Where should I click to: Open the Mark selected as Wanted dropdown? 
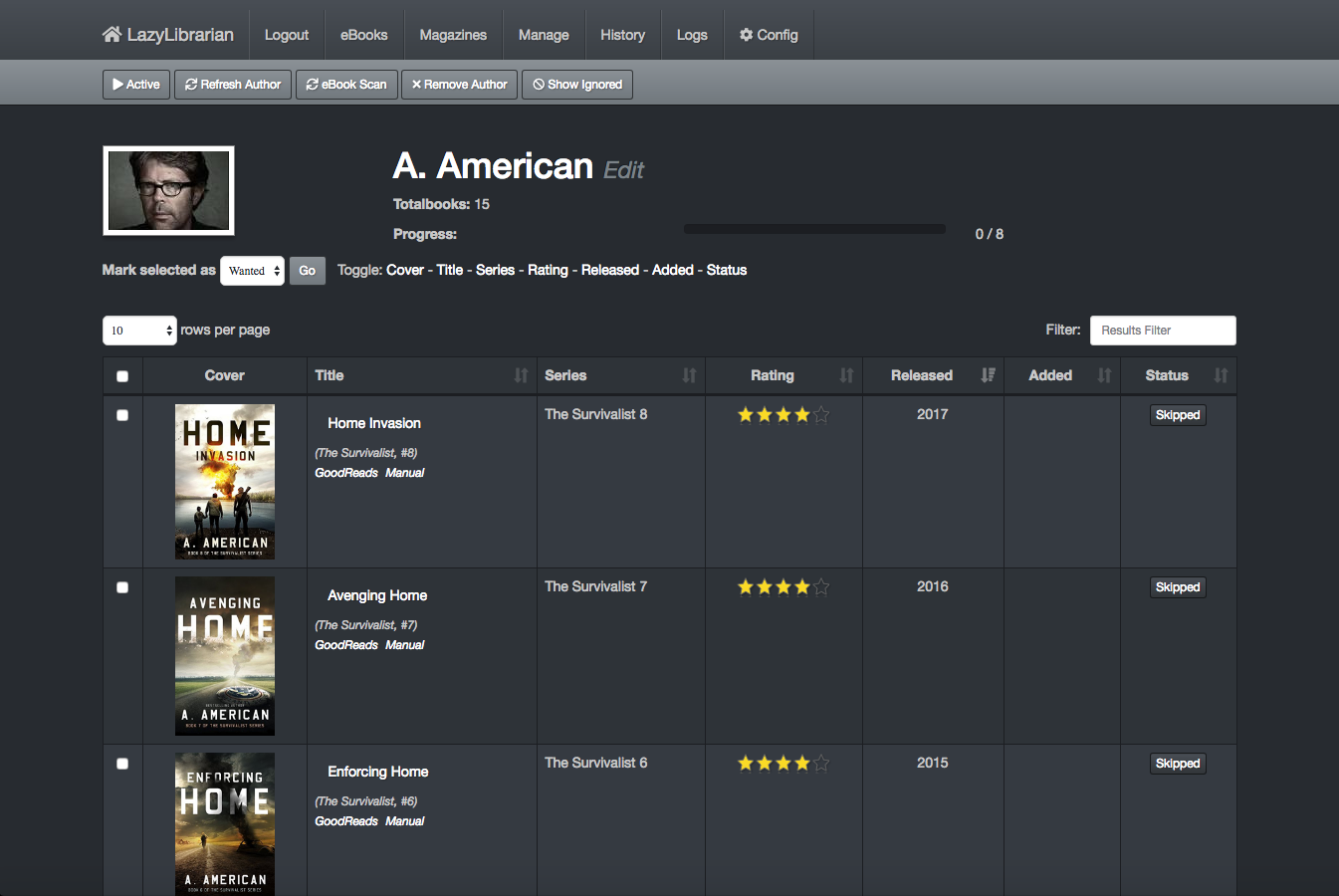(252, 271)
